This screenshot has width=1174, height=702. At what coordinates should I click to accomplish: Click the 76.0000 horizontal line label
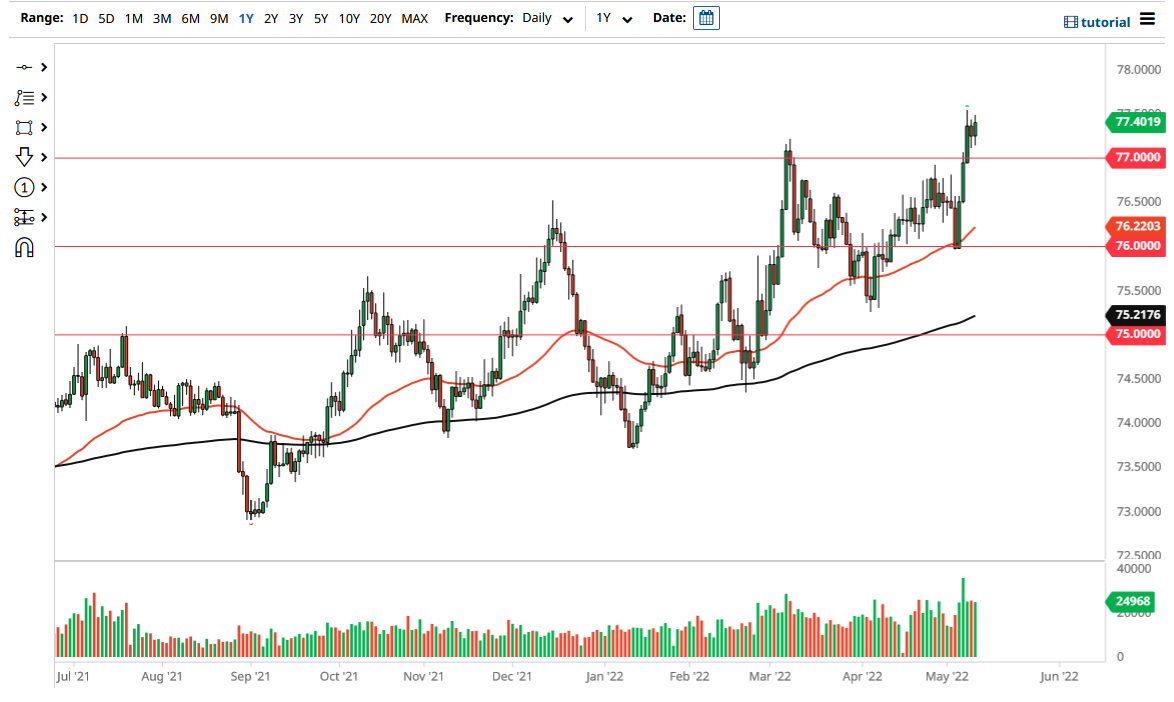pos(1136,245)
